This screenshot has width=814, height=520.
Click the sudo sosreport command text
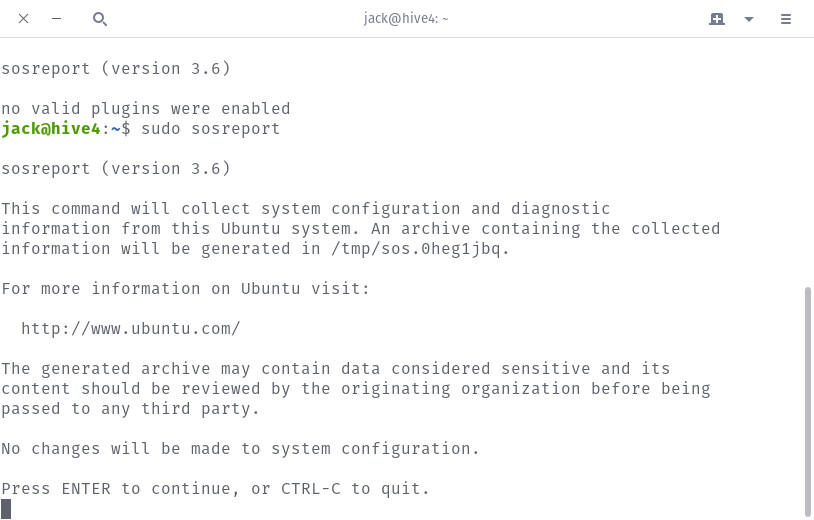pos(210,129)
